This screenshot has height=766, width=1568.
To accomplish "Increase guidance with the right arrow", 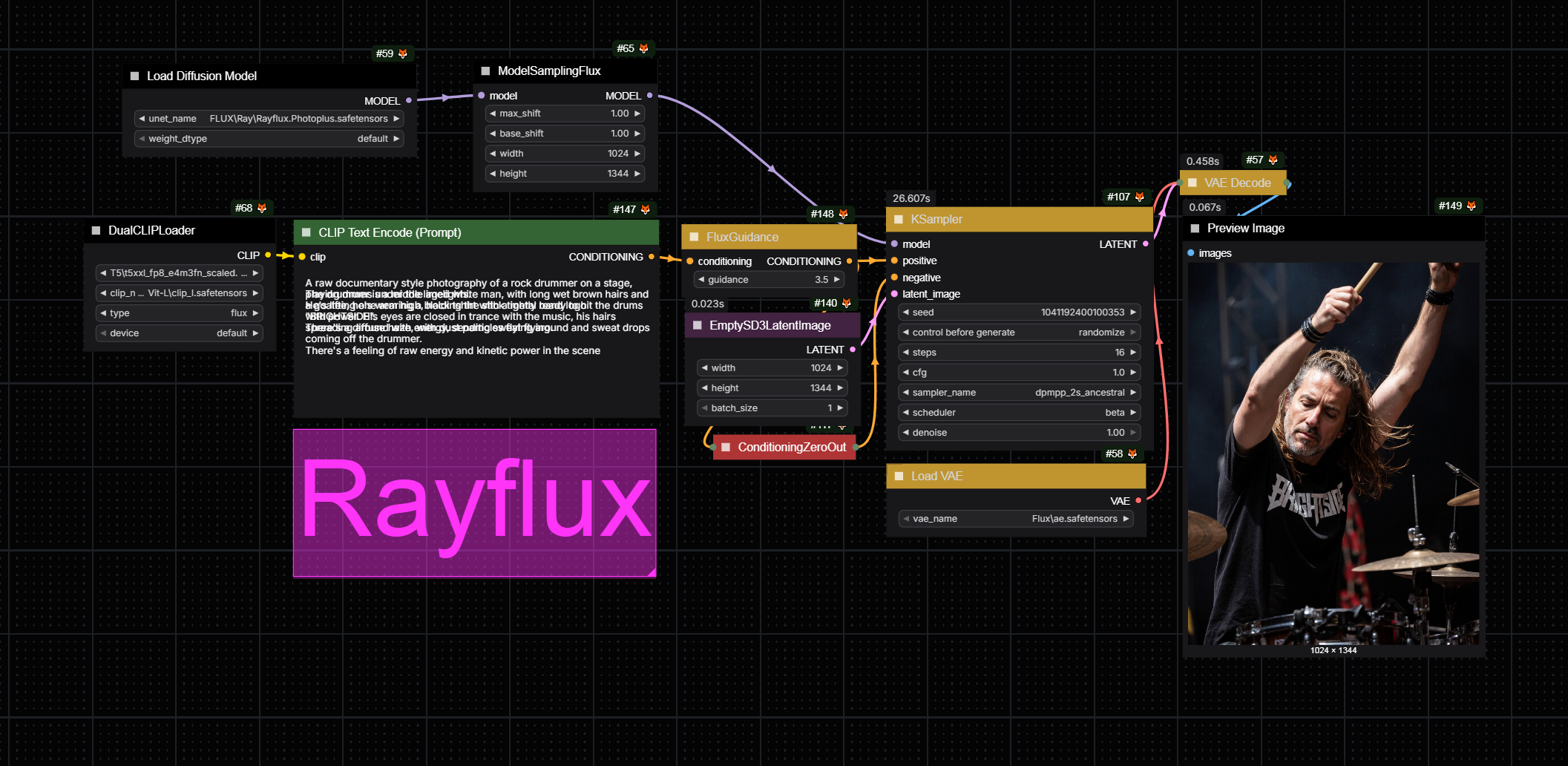I will [x=837, y=279].
